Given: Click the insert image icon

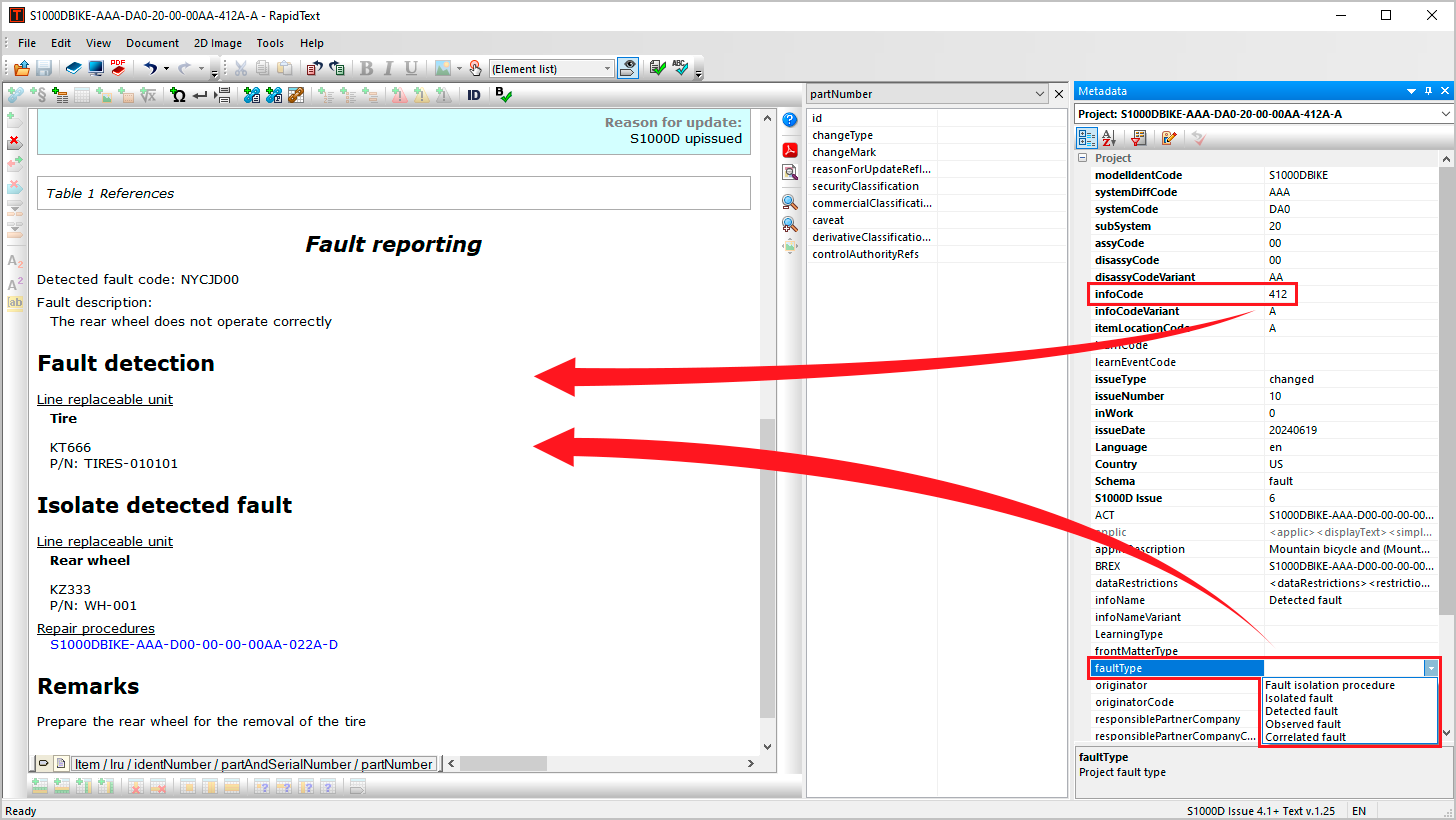Looking at the screenshot, I should tap(442, 68).
